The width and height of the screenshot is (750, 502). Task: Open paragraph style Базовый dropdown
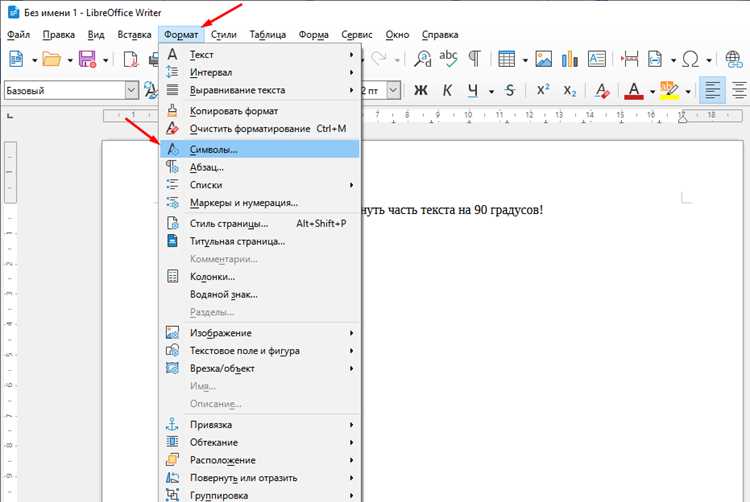(x=132, y=90)
